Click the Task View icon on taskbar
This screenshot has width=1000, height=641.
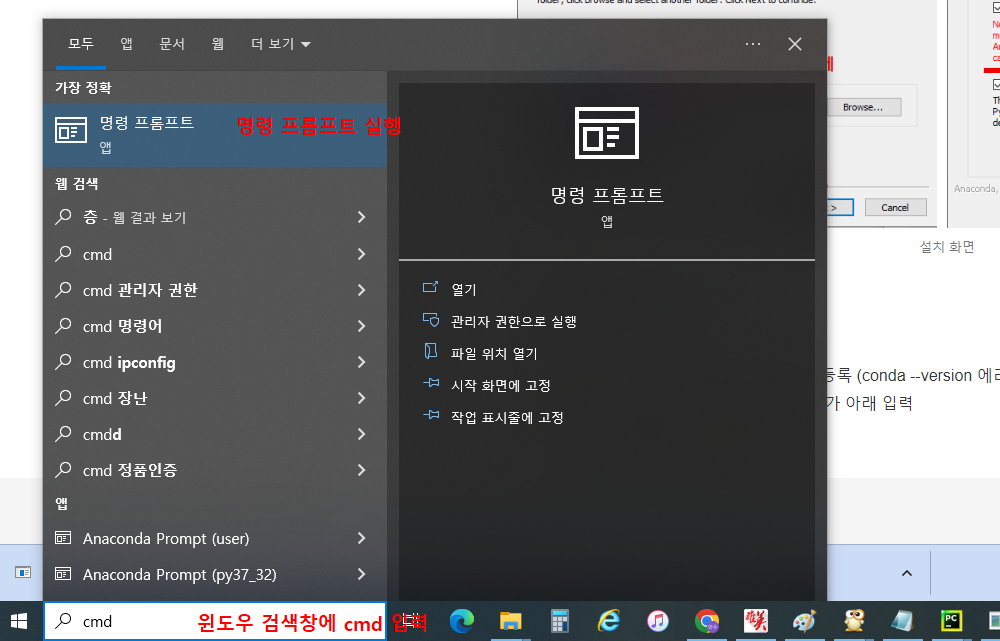(x=411, y=621)
